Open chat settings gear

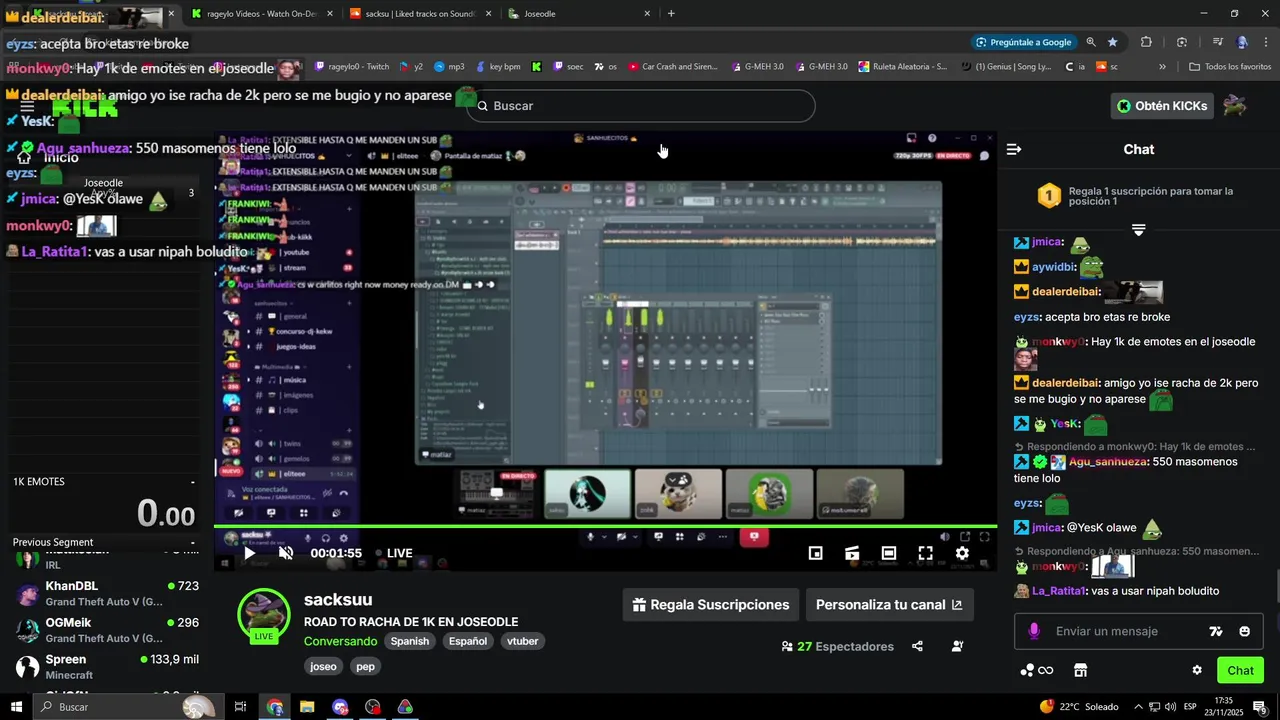1197,670
